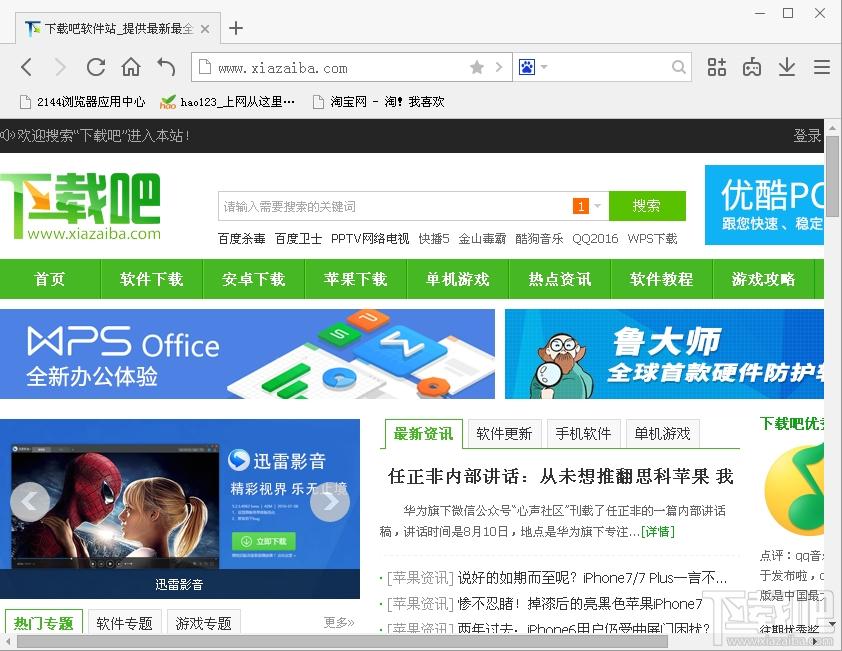Image resolution: width=842 pixels, height=651 pixels.
Task: Open the 百度杀毒 hot search link
Action: pyautogui.click(x=242, y=238)
